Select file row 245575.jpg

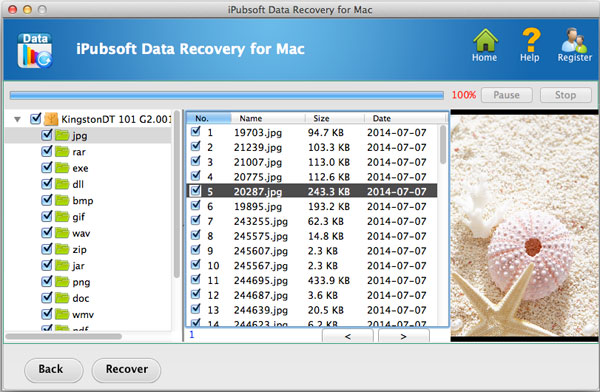click(x=312, y=236)
